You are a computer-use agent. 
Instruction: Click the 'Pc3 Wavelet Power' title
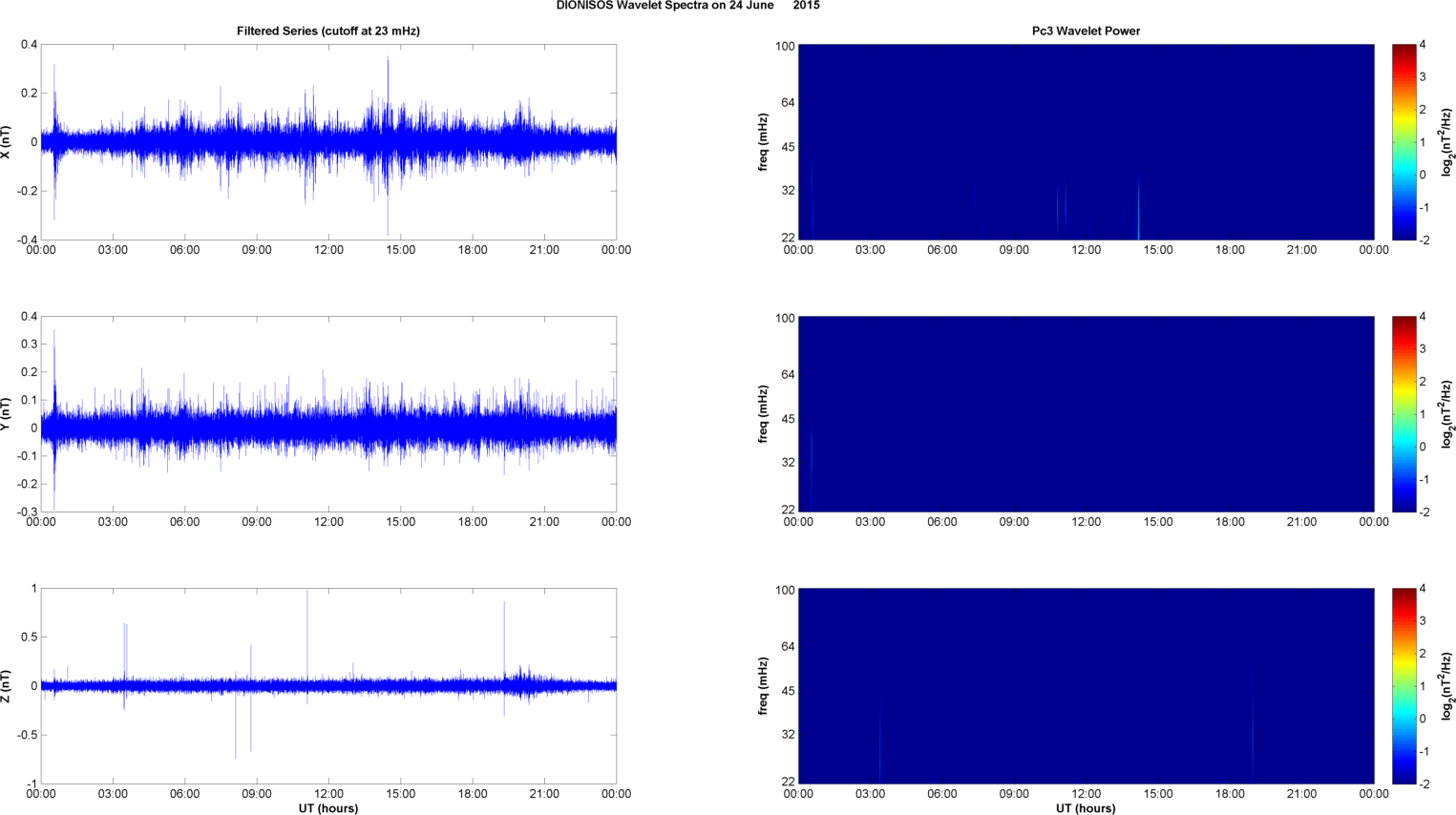[x=1086, y=31]
